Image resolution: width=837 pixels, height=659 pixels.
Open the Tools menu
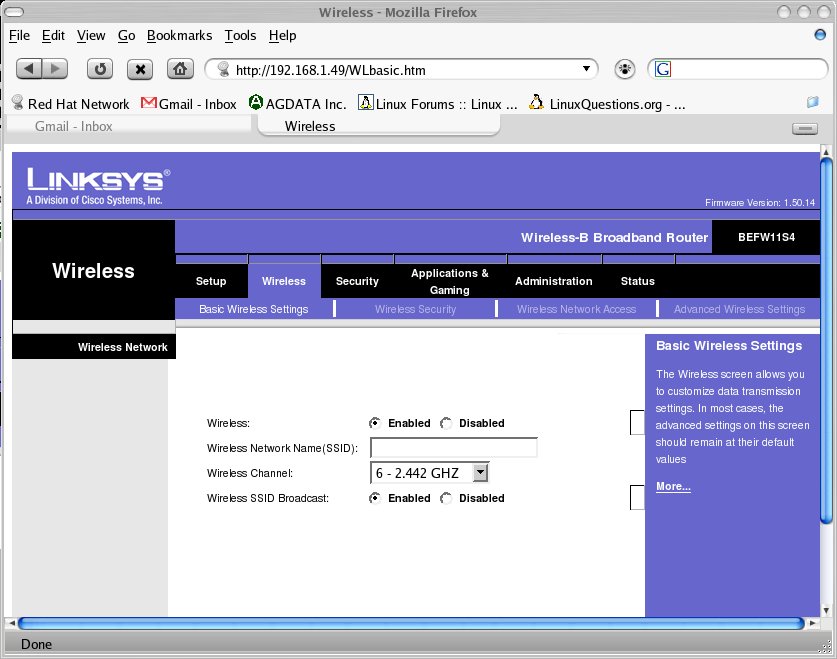point(240,35)
